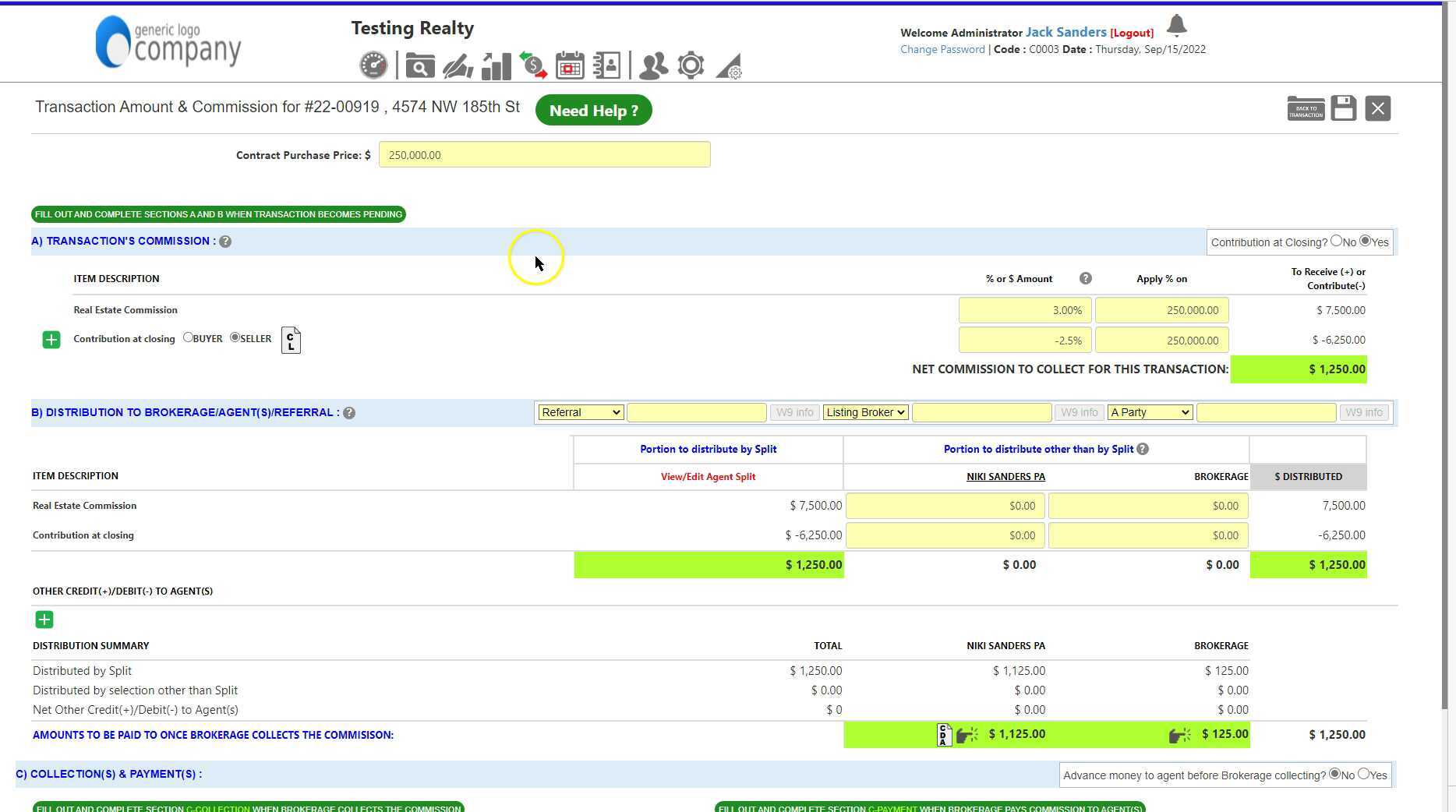The height and width of the screenshot is (812, 1456).
Task: Click the Contract Purchase Price field
Action: (544, 155)
